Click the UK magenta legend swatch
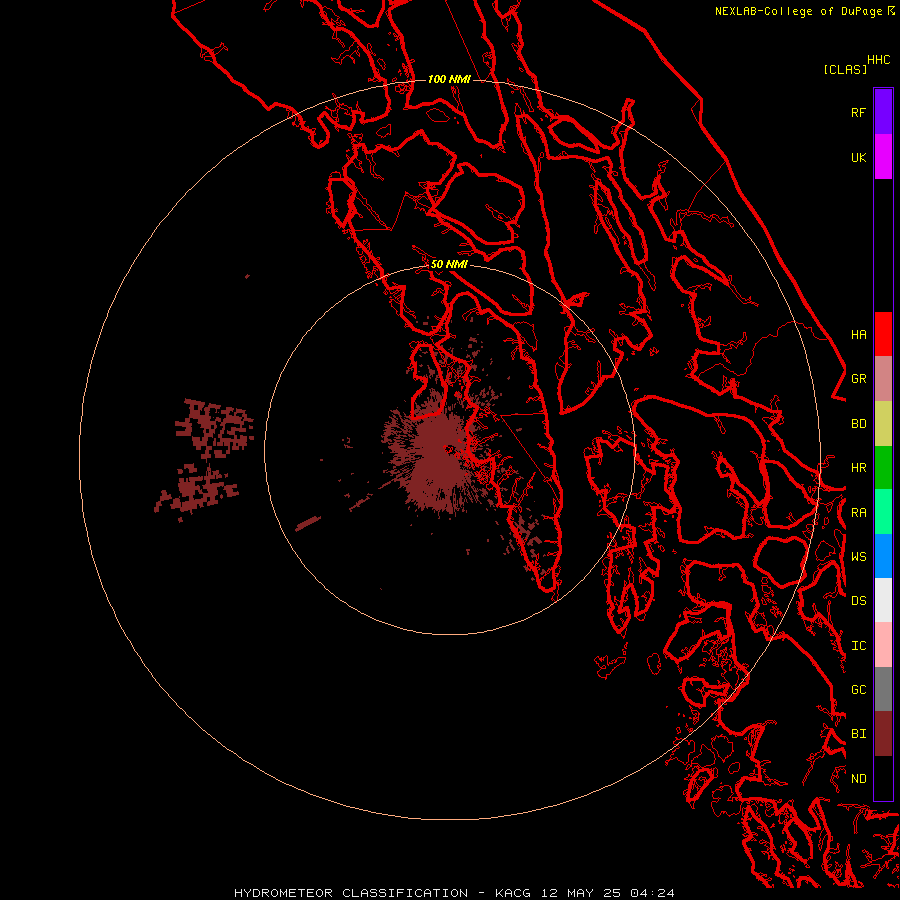Viewport: 900px width, 900px height. coord(883,157)
